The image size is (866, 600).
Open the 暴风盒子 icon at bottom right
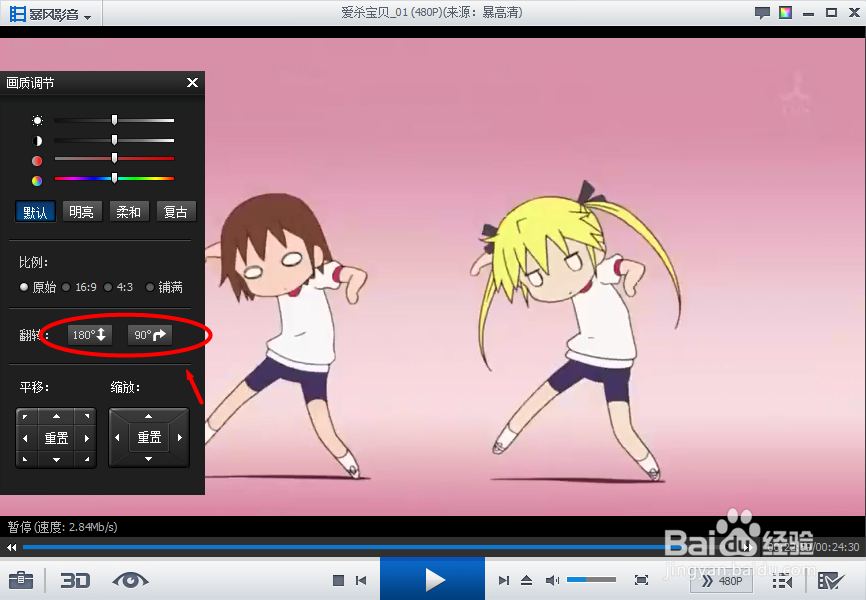point(831,581)
